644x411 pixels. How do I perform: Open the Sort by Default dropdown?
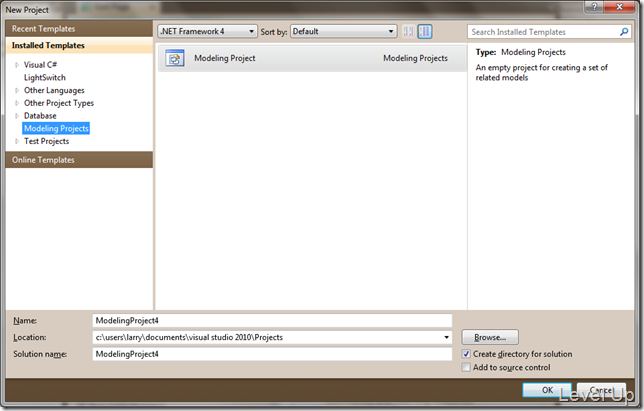tap(343, 31)
